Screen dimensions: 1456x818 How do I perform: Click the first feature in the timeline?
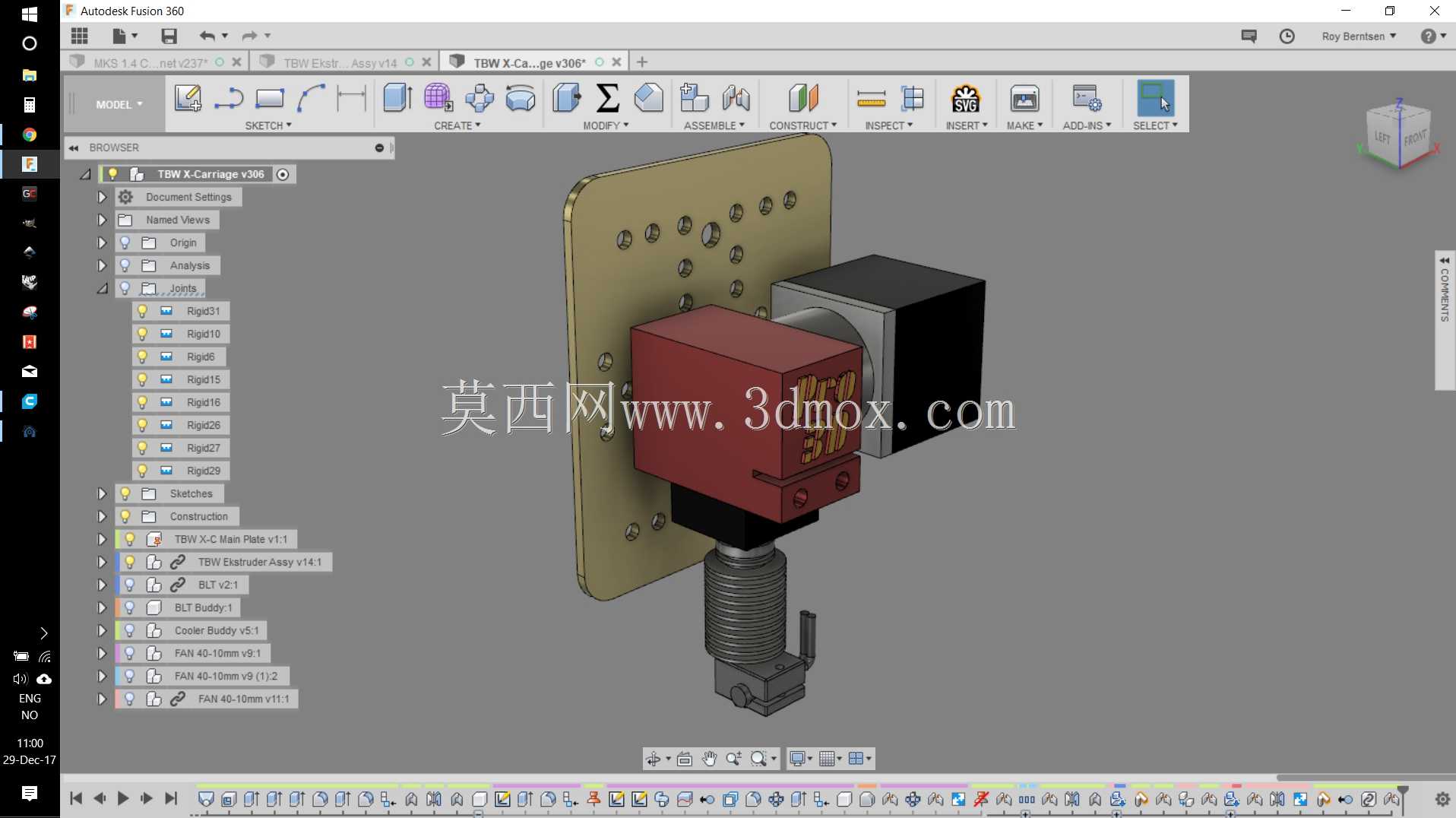click(205, 799)
